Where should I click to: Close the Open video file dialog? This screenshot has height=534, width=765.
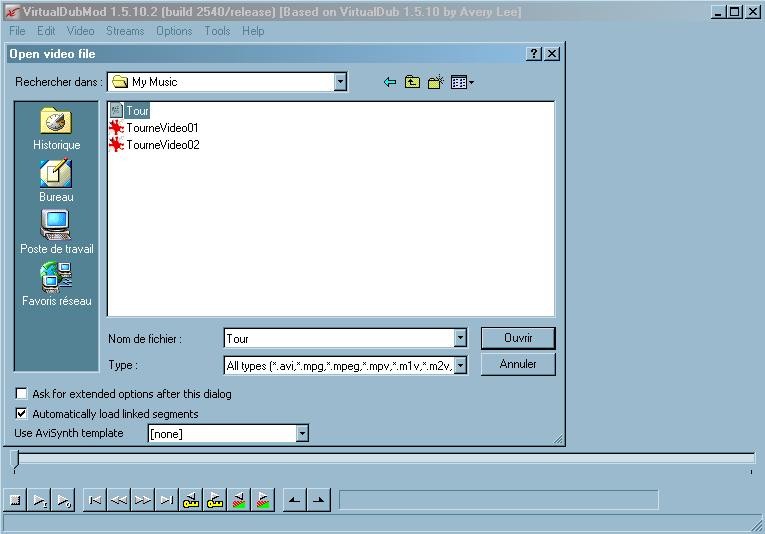pyautogui.click(x=552, y=54)
